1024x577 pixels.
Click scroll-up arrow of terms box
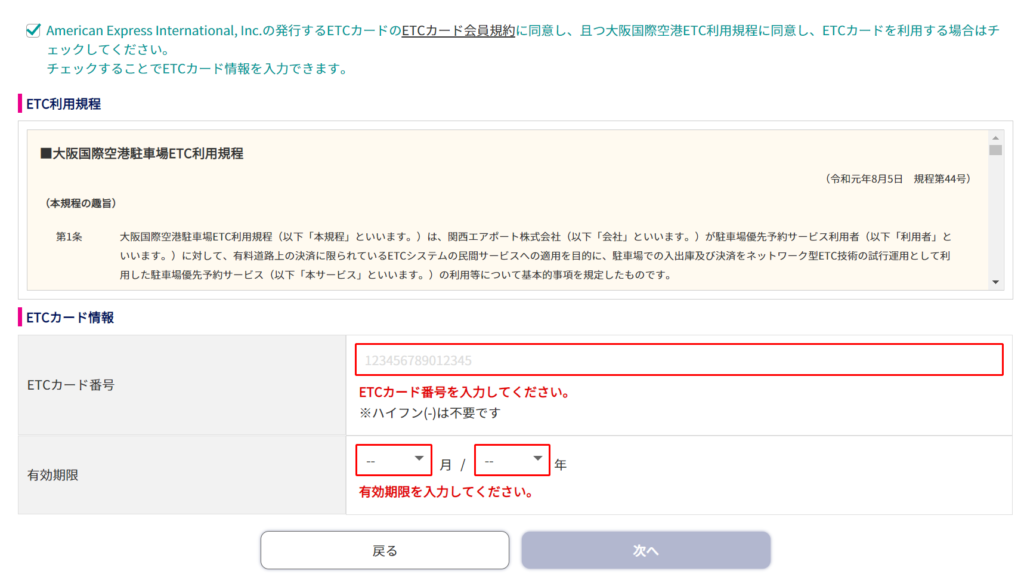995,137
